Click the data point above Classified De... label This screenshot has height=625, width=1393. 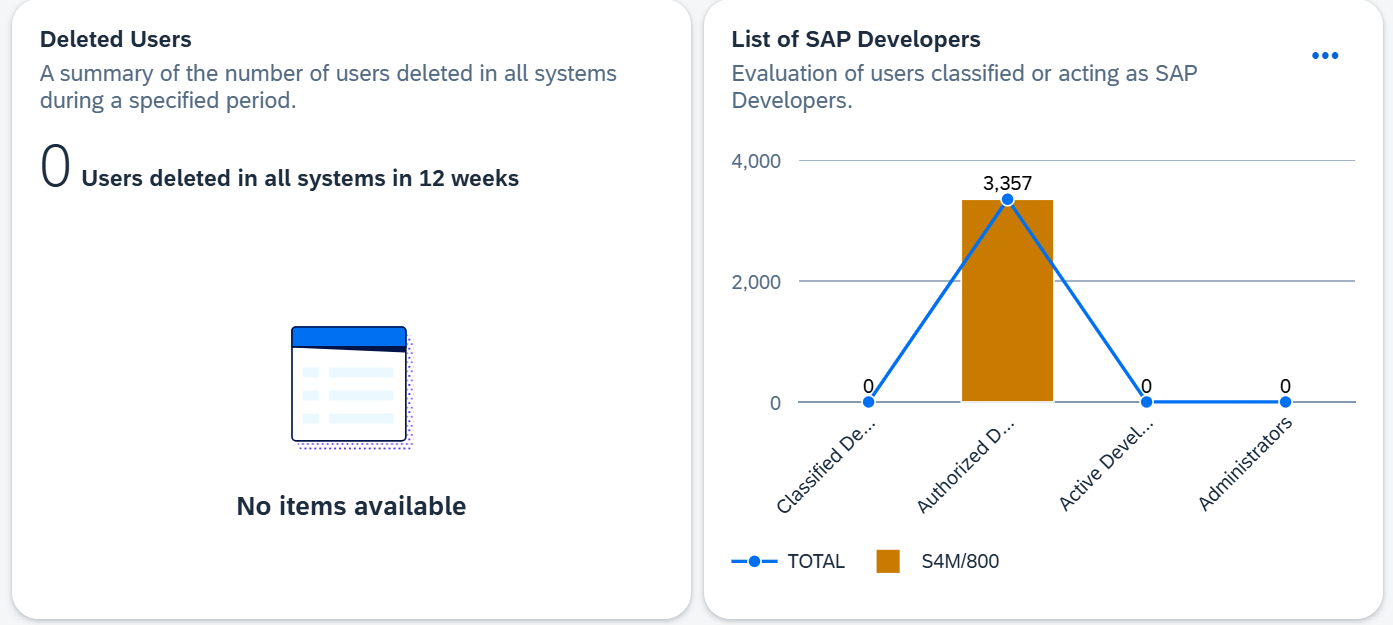click(x=868, y=401)
